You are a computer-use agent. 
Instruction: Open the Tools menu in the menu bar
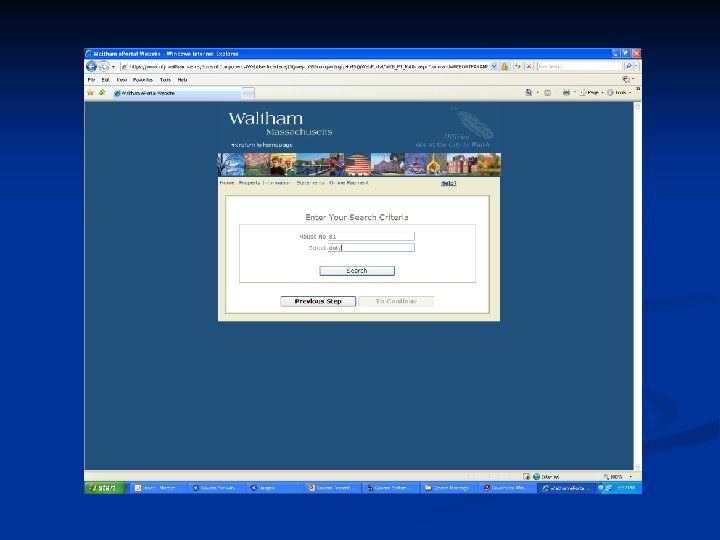[x=165, y=80]
